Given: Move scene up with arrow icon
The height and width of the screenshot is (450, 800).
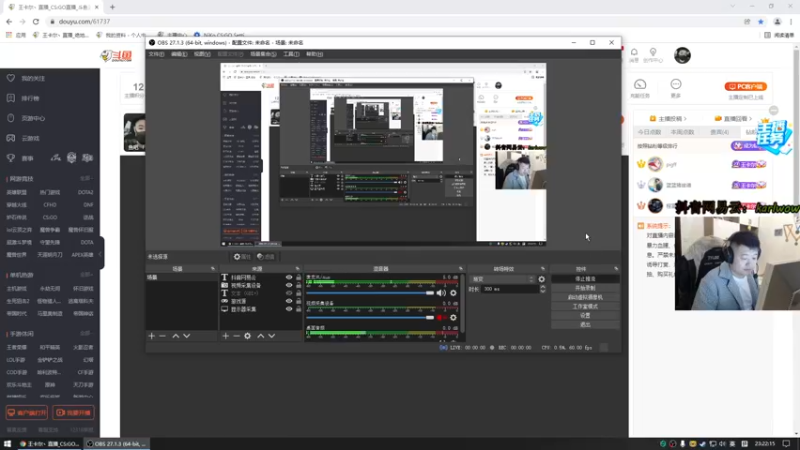Looking at the screenshot, I should [176, 336].
